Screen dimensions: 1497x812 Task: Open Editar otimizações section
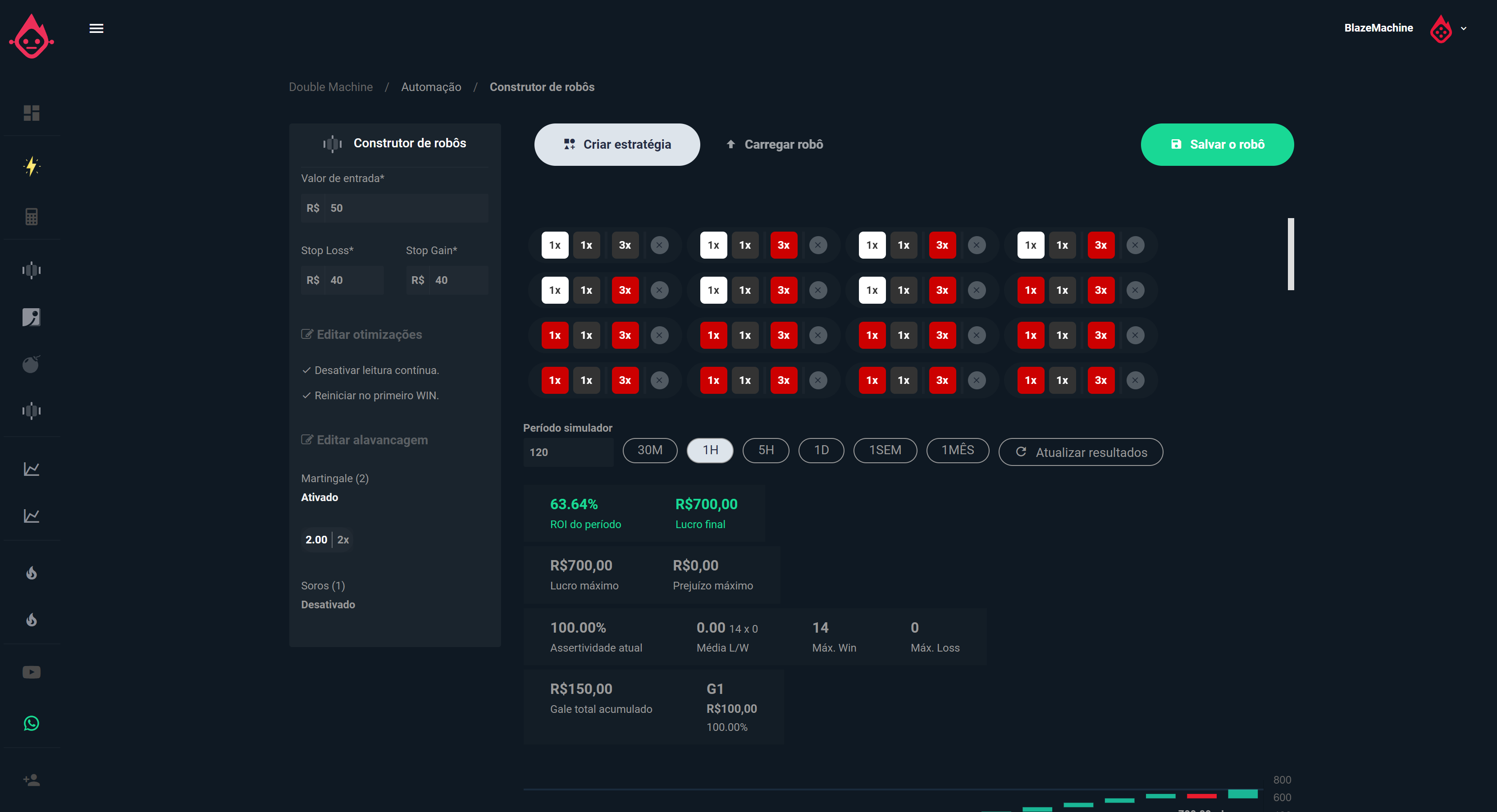tap(362, 335)
